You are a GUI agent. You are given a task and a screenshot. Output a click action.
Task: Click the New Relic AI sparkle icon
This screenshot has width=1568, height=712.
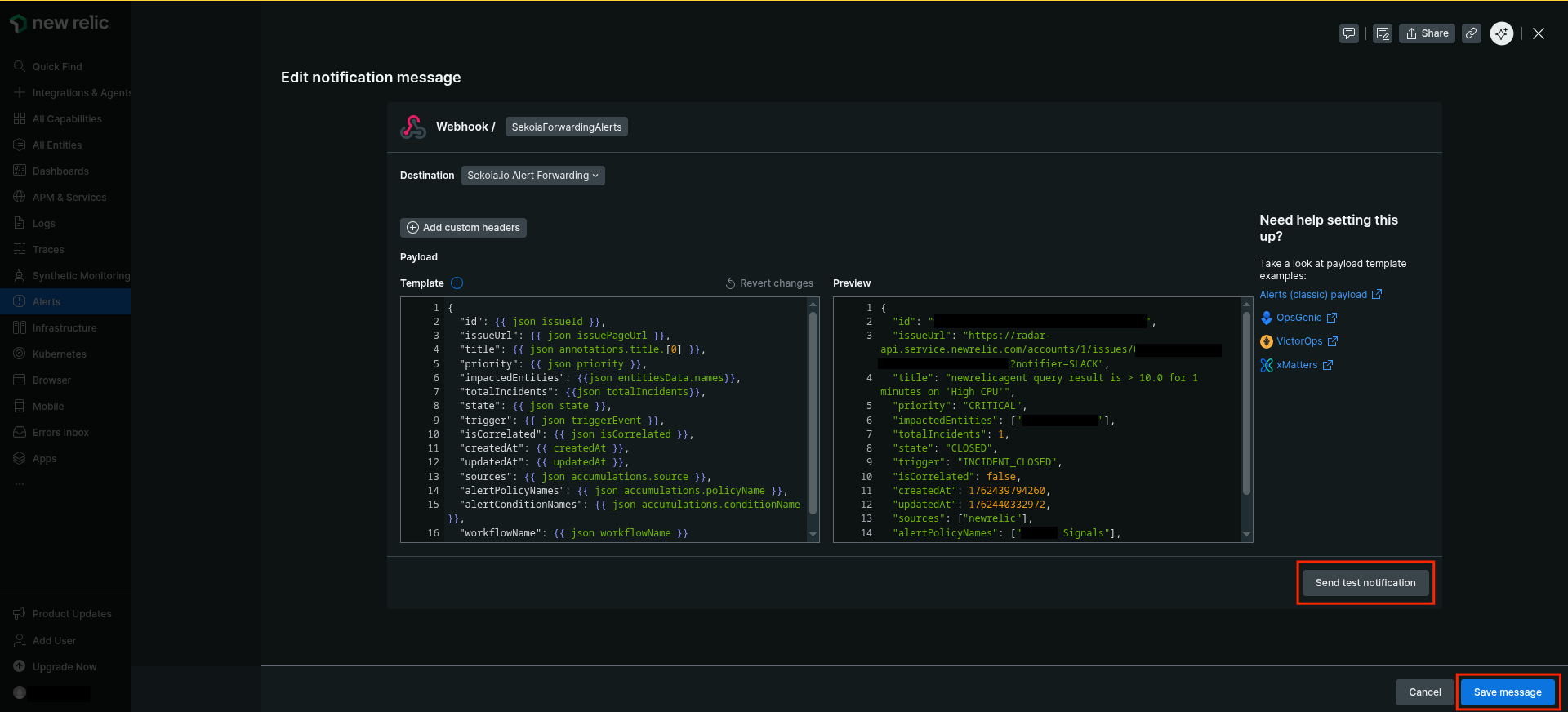(x=1501, y=33)
